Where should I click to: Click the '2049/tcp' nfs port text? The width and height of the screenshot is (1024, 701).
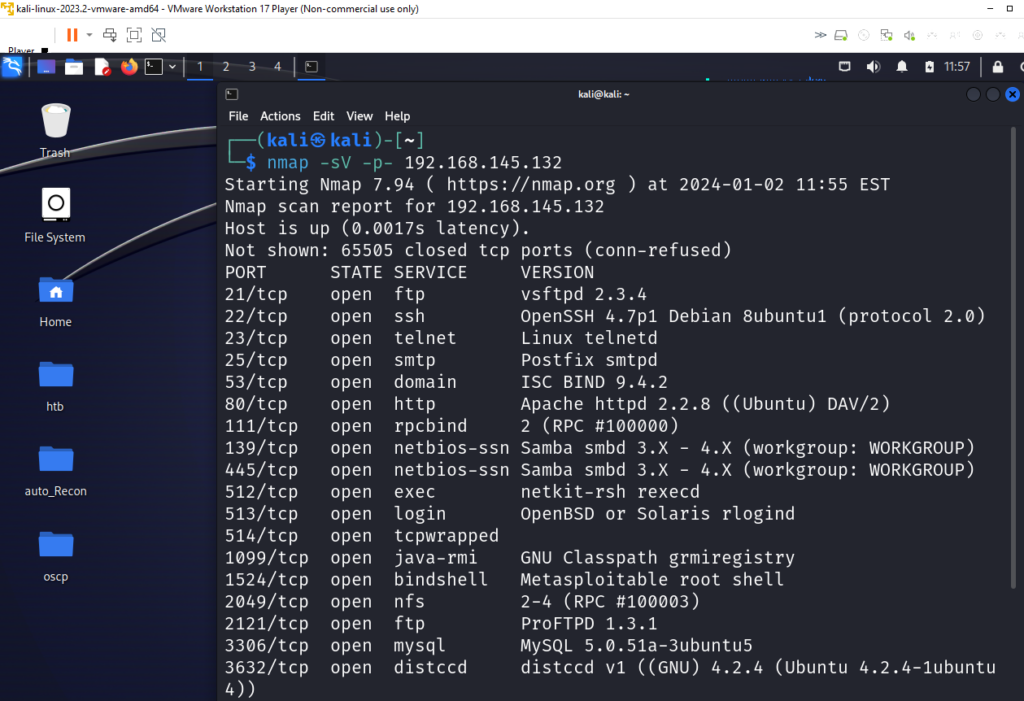266,602
